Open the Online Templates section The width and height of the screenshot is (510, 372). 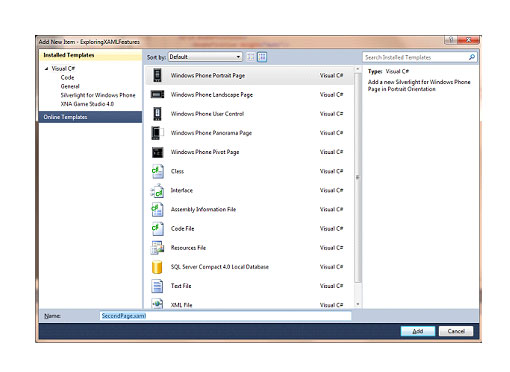90,117
